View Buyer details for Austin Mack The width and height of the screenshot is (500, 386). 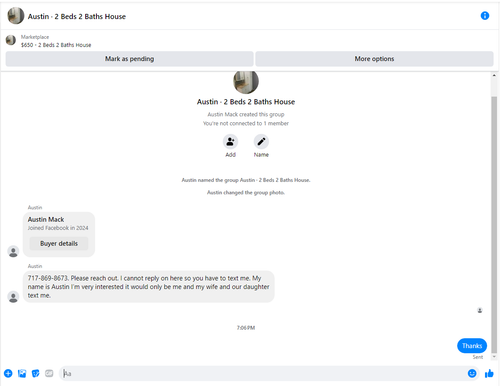59,244
